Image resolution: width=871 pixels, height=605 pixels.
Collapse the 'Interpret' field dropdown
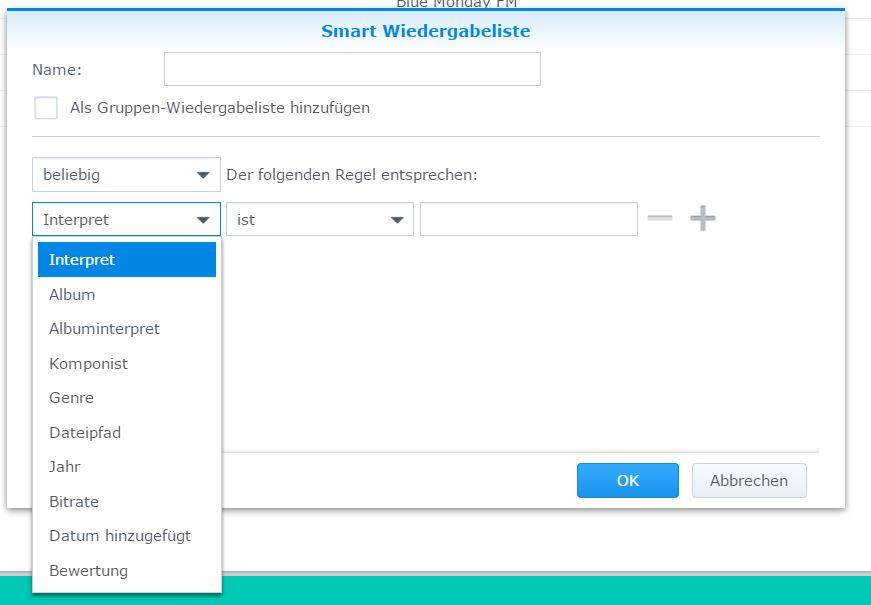coord(126,219)
